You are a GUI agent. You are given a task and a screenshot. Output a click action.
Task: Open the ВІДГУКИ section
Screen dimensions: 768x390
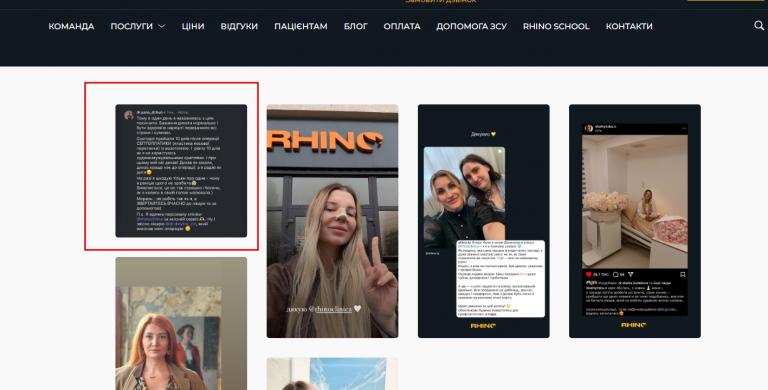click(x=239, y=26)
